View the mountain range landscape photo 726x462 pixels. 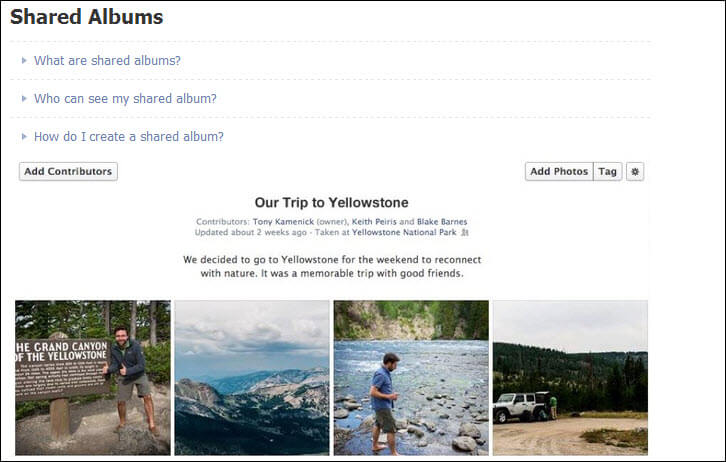(252, 377)
